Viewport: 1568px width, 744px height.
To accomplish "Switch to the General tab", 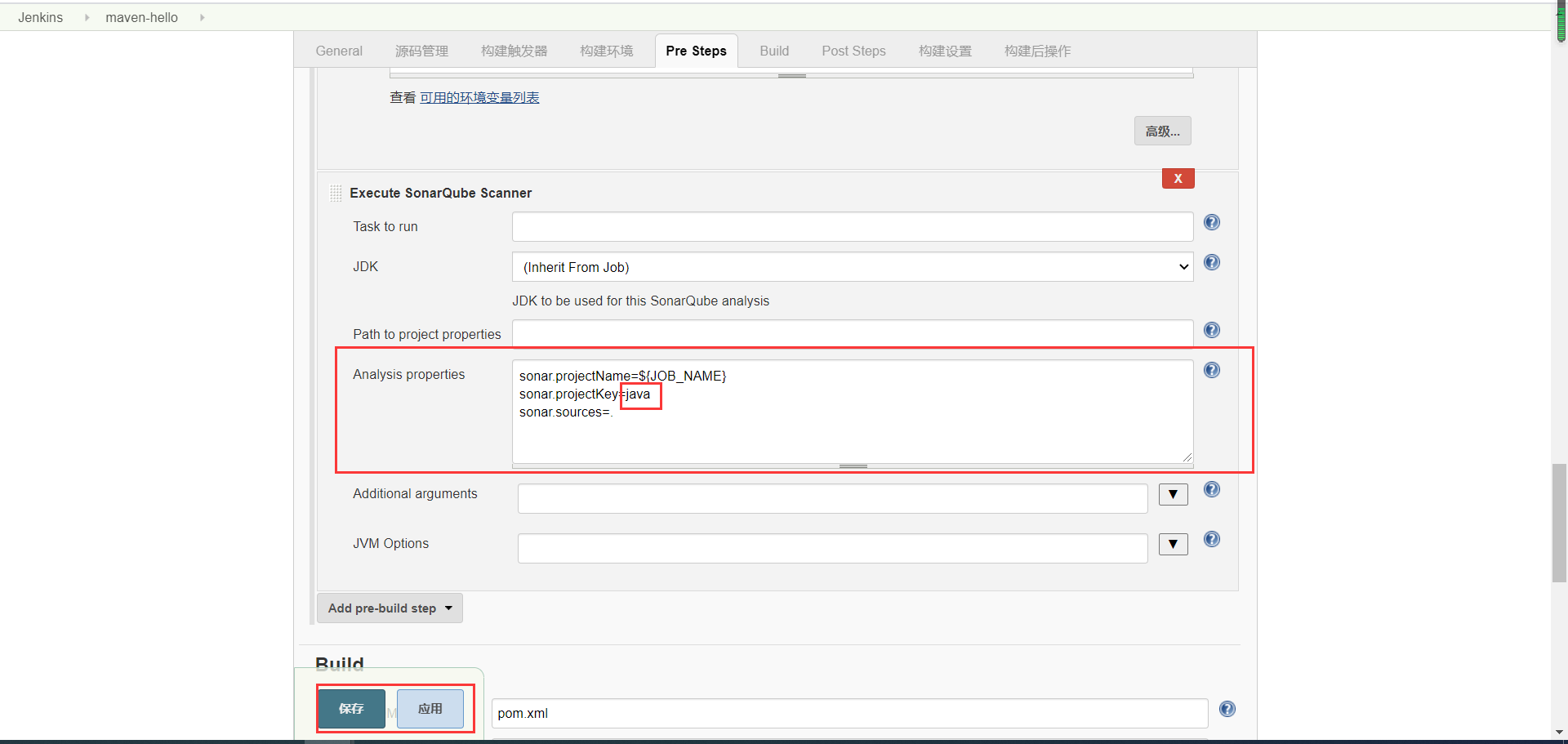I will point(339,51).
